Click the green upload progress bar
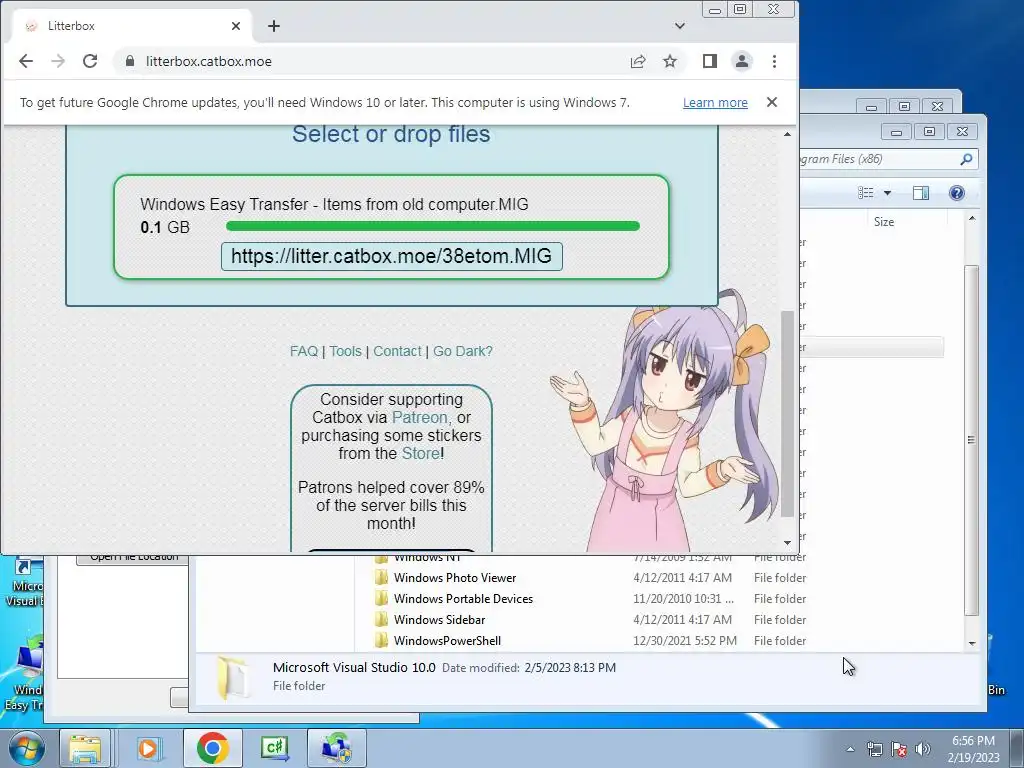 point(432,226)
